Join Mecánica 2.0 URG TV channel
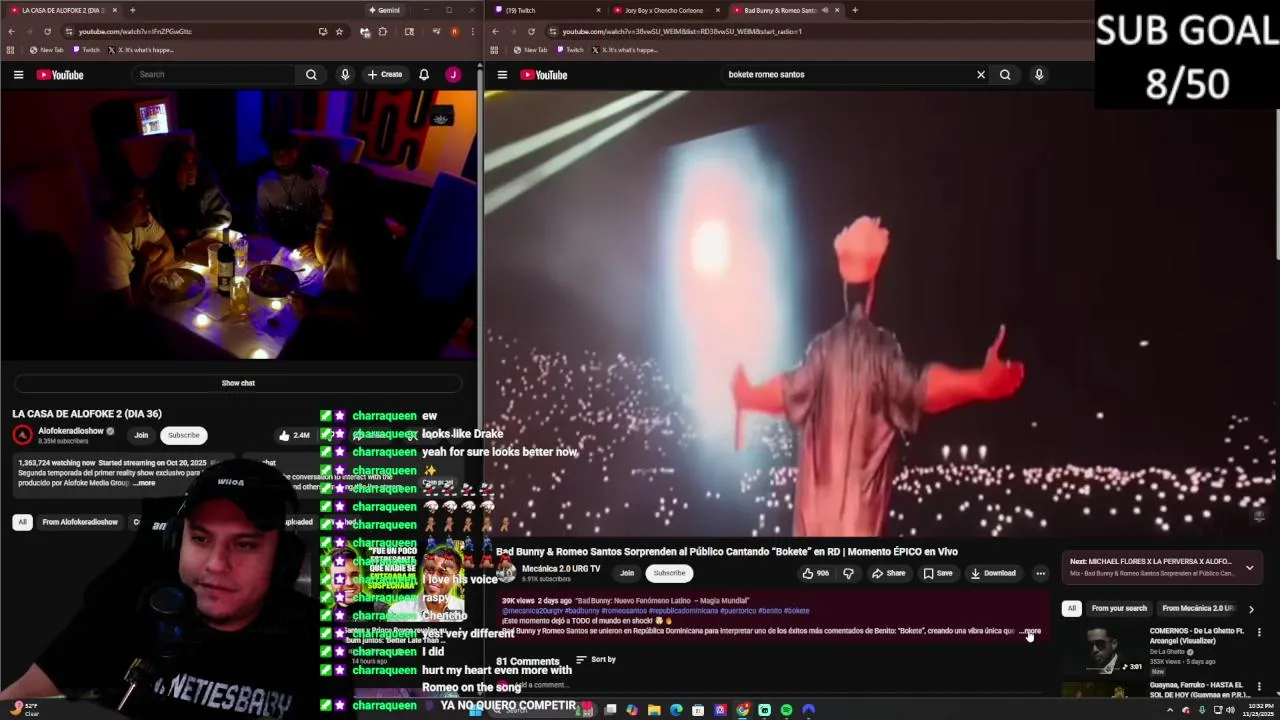 [x=627, y=573]
